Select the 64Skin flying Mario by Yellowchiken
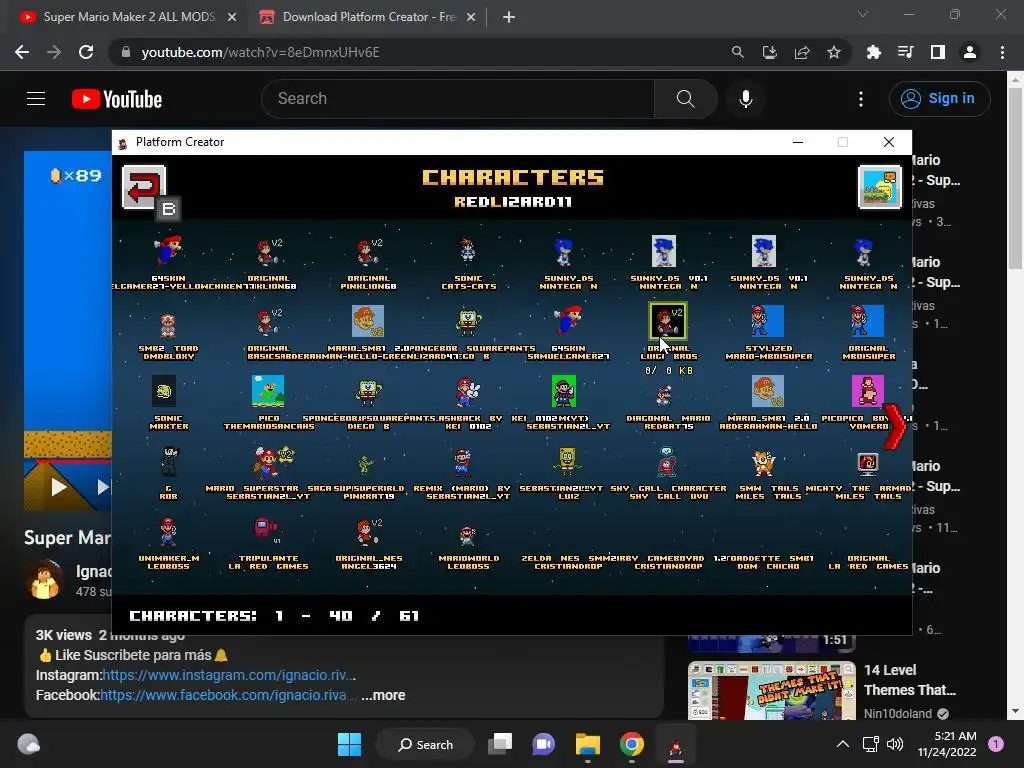Image resolution: width=1024 pixels, height=768 pixels. (168, 251)
